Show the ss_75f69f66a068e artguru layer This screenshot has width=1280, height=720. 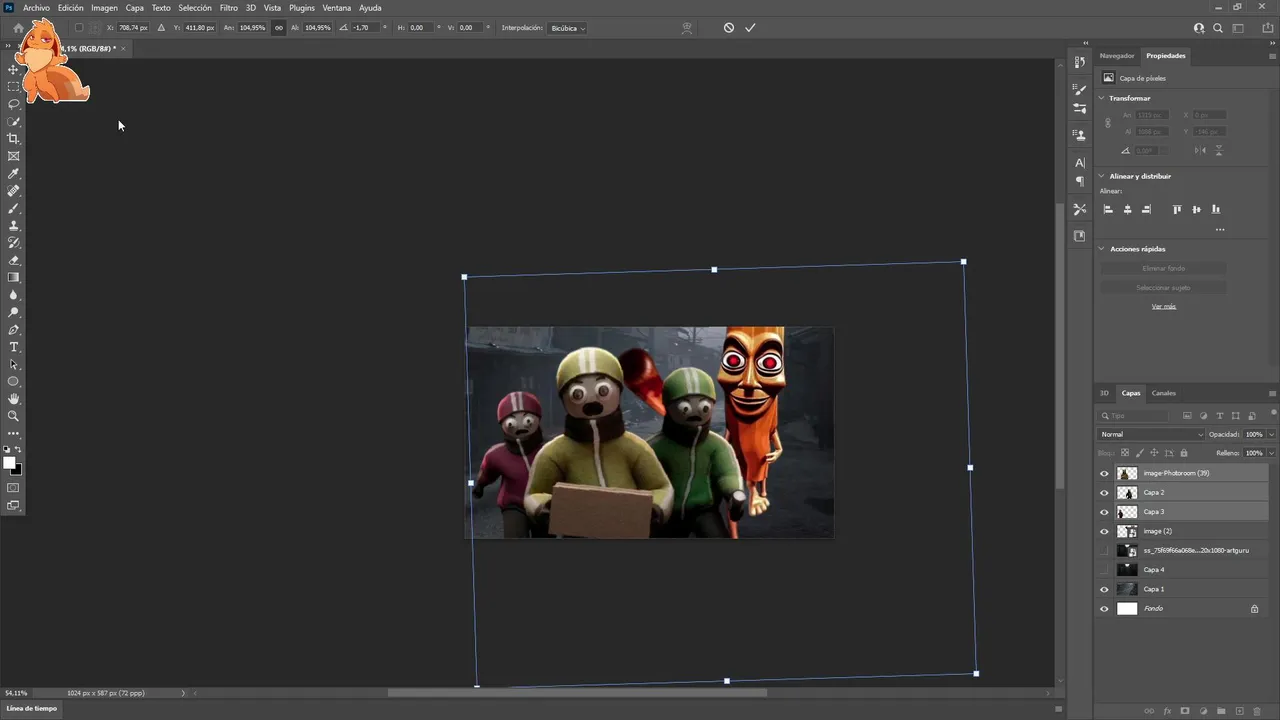coord(1104,550)
